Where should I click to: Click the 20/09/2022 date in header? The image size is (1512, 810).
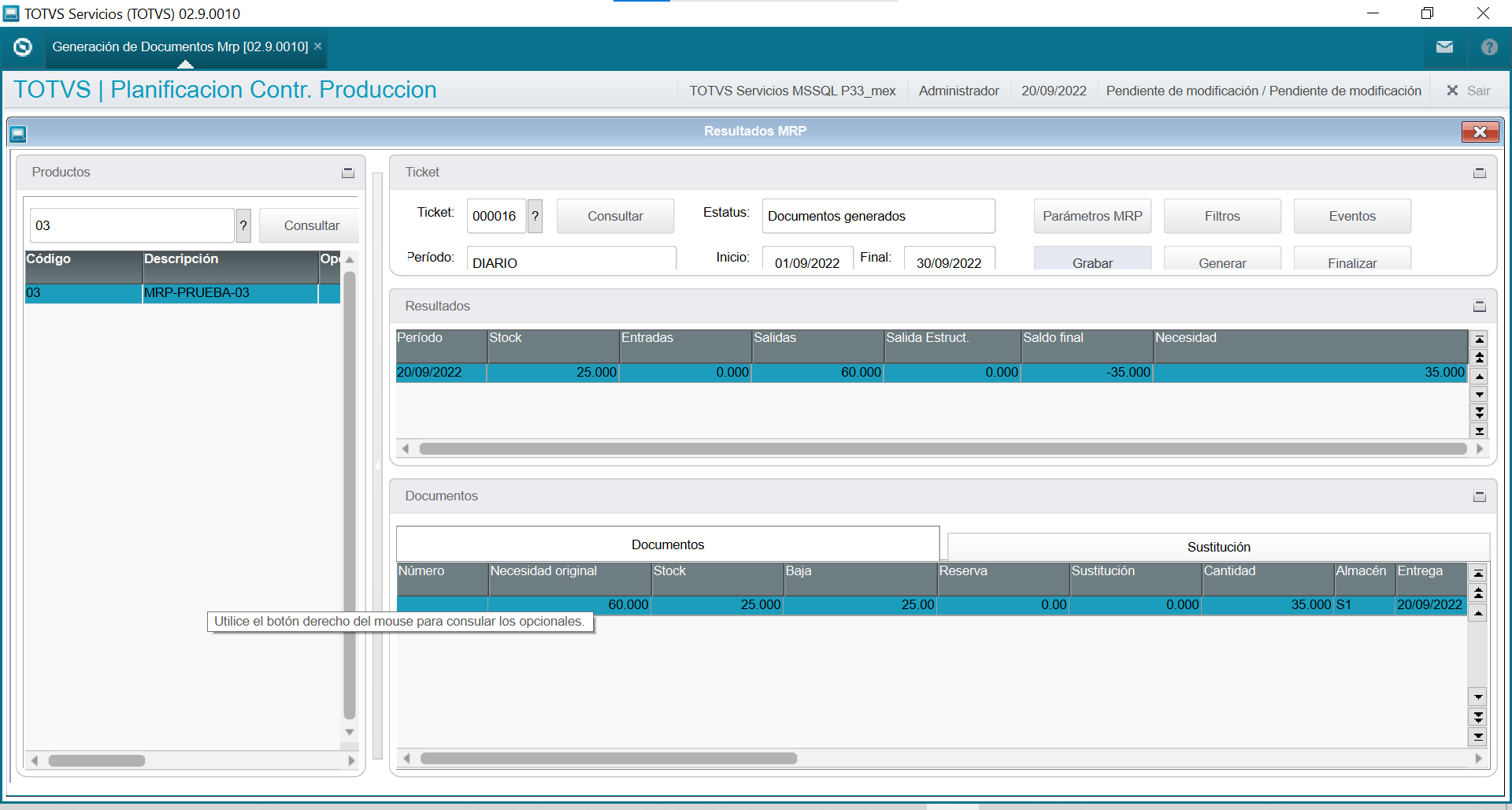coord(1054,91)
